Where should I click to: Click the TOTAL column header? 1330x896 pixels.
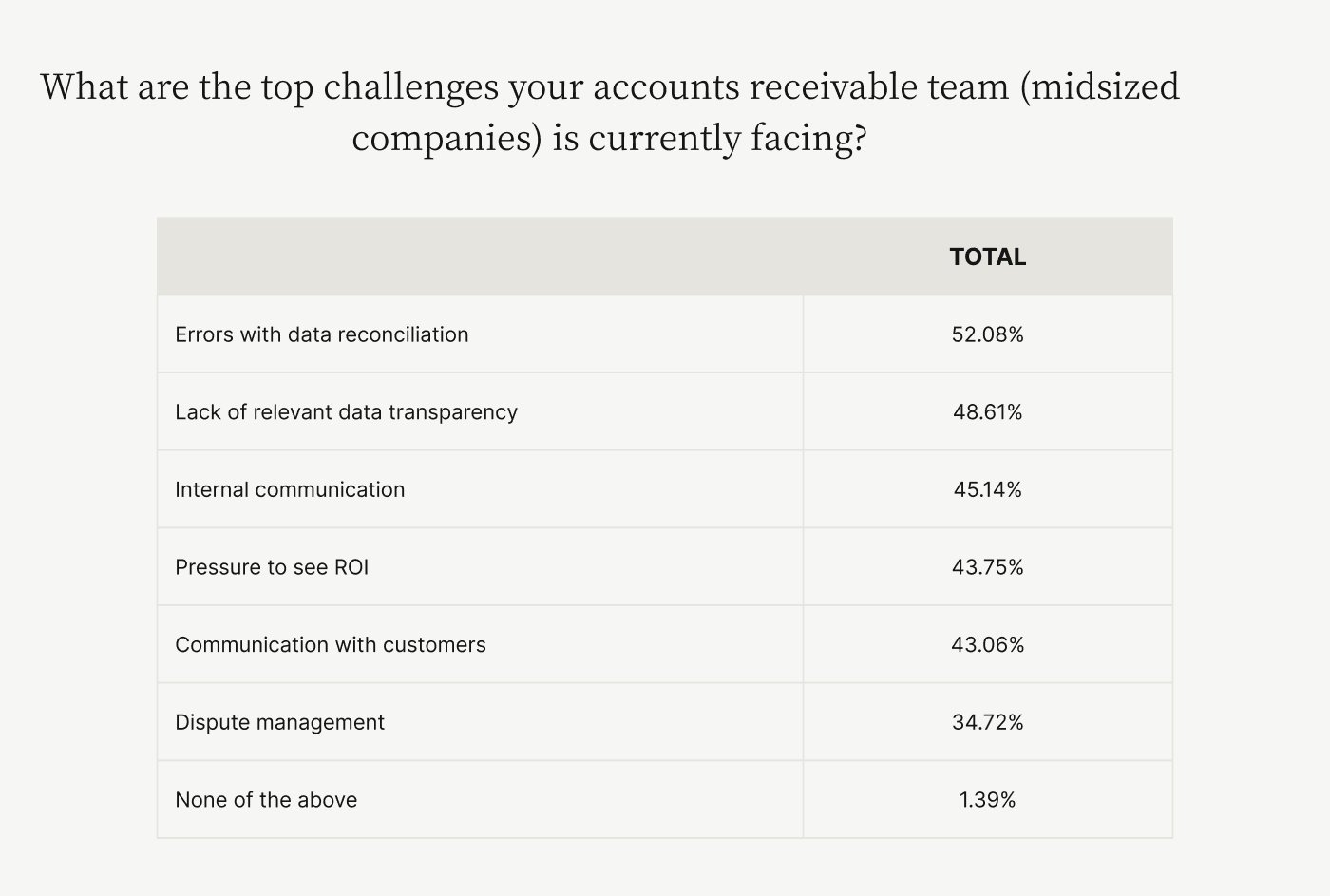(x=988, y=257)
